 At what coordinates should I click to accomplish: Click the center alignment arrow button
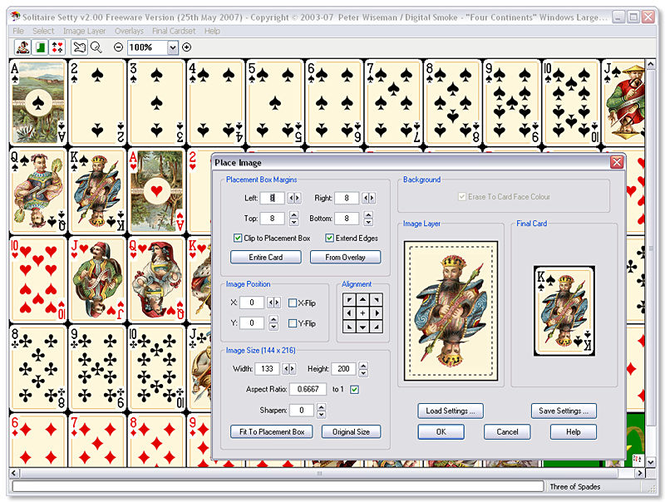point(362,313)
